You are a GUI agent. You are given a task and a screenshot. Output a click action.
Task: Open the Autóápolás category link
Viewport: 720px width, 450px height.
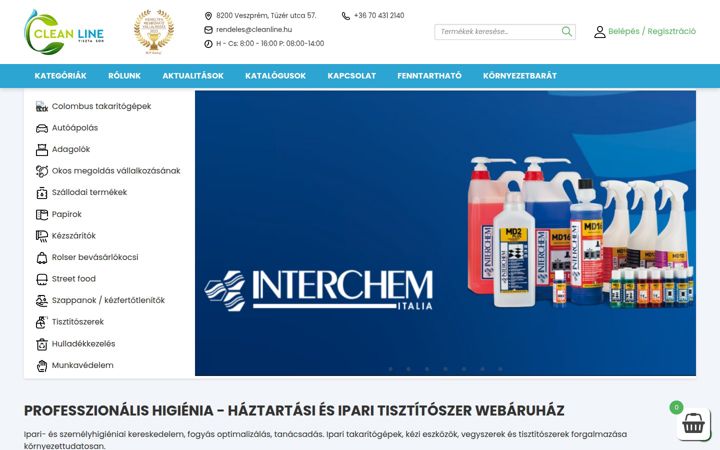(x=75, y=128)
